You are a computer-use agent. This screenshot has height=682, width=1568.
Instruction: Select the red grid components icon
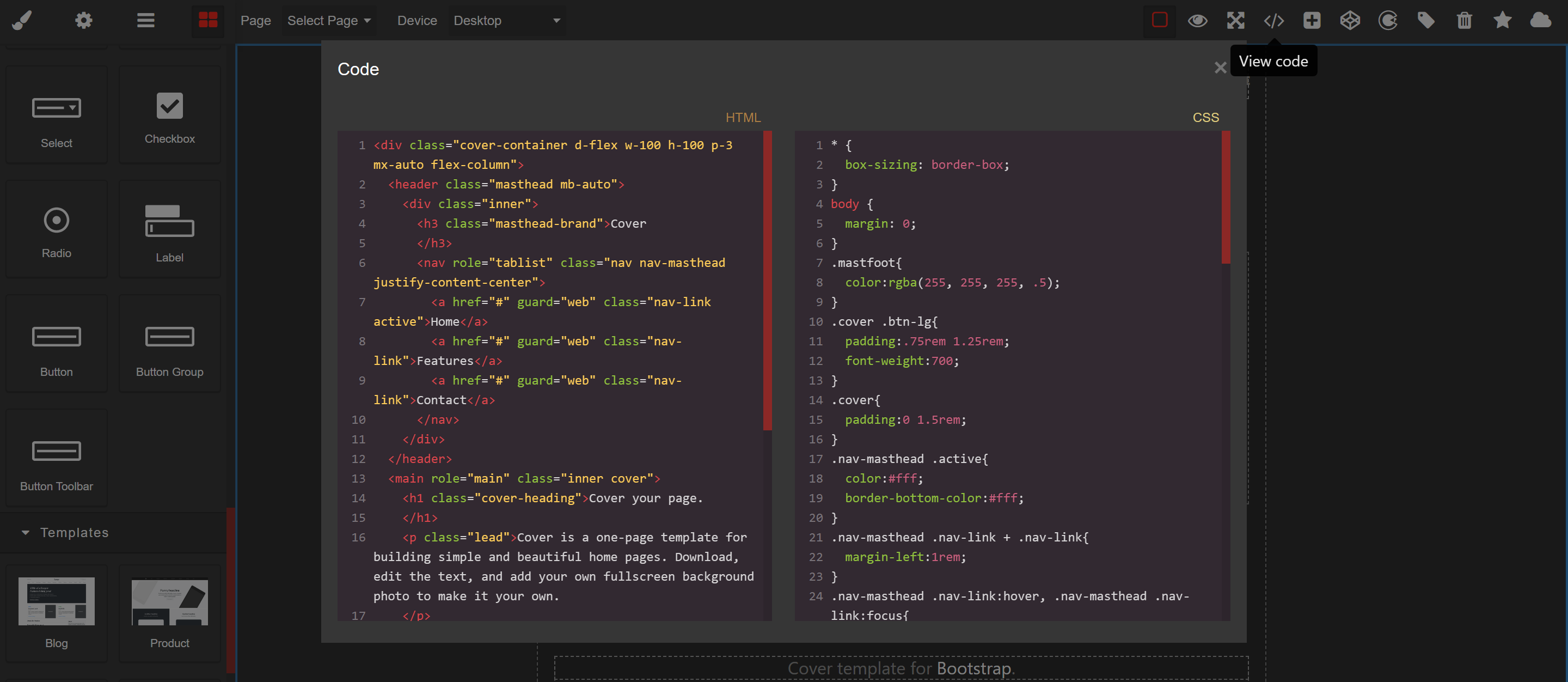207,20
